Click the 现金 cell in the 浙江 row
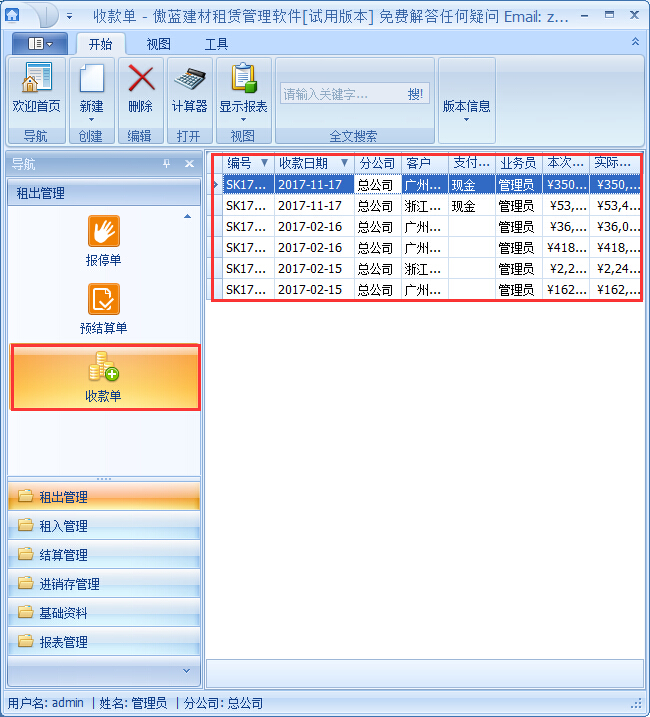Viewport: 650px width, 717px height. click(x=471, y=206)
